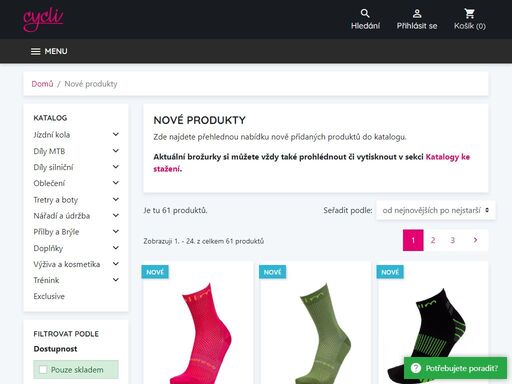
Task: Click the cycli logo
Action: coord(43,19)
